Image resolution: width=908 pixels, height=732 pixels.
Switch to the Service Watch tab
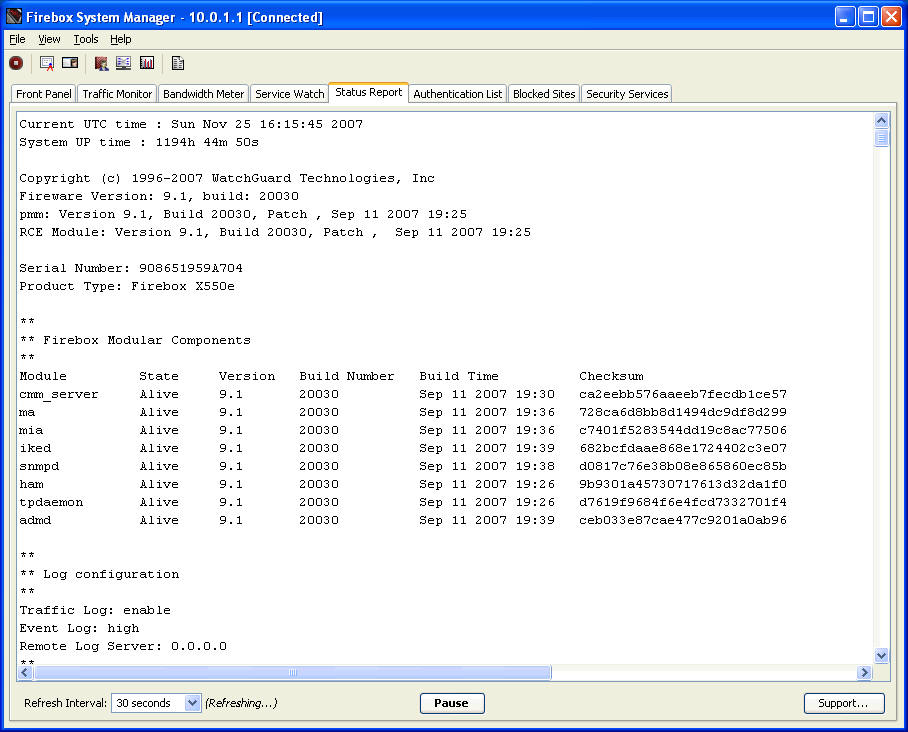point(290,94)
